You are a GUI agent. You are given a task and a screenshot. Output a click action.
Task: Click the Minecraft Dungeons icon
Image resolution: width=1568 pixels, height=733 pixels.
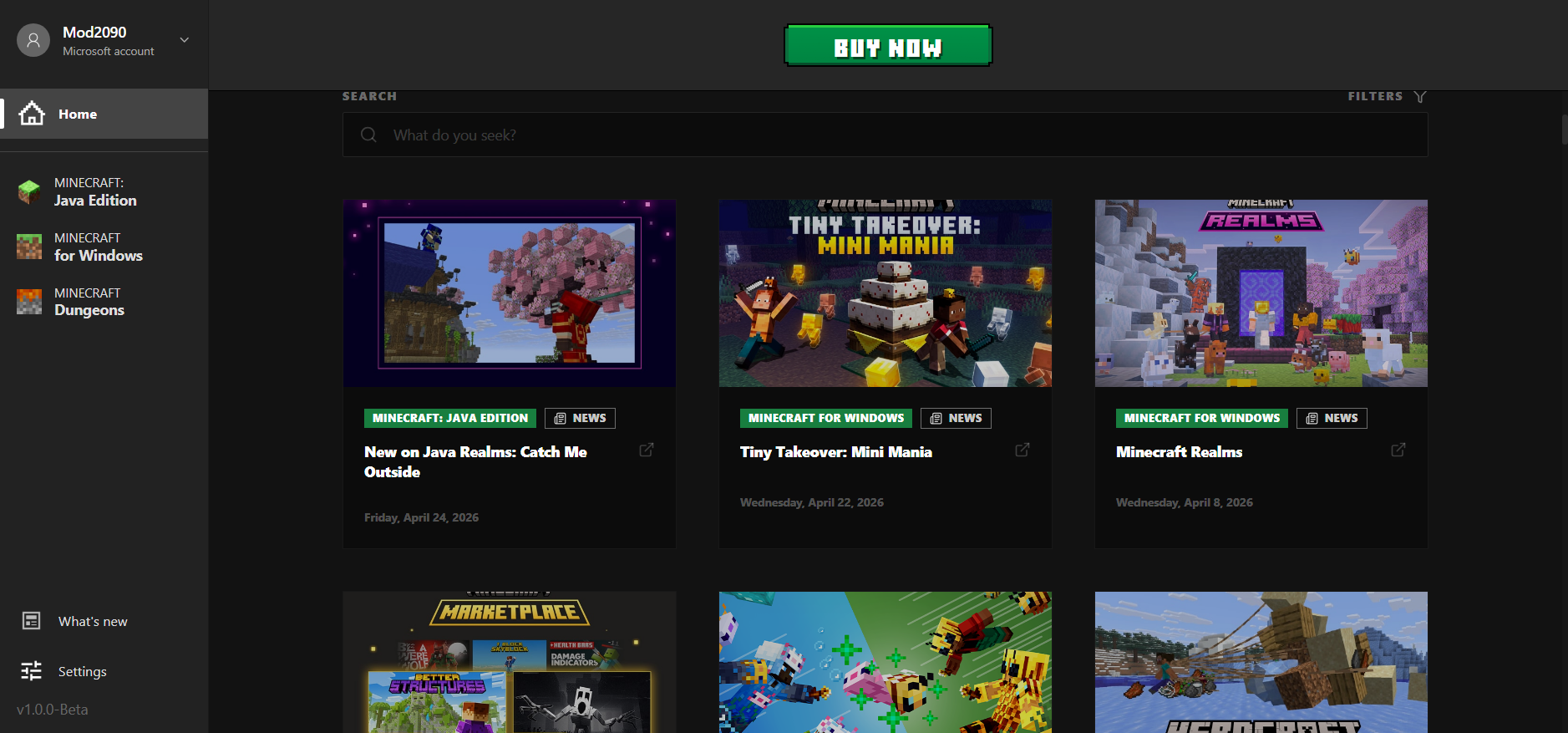[x=29, y=302]
